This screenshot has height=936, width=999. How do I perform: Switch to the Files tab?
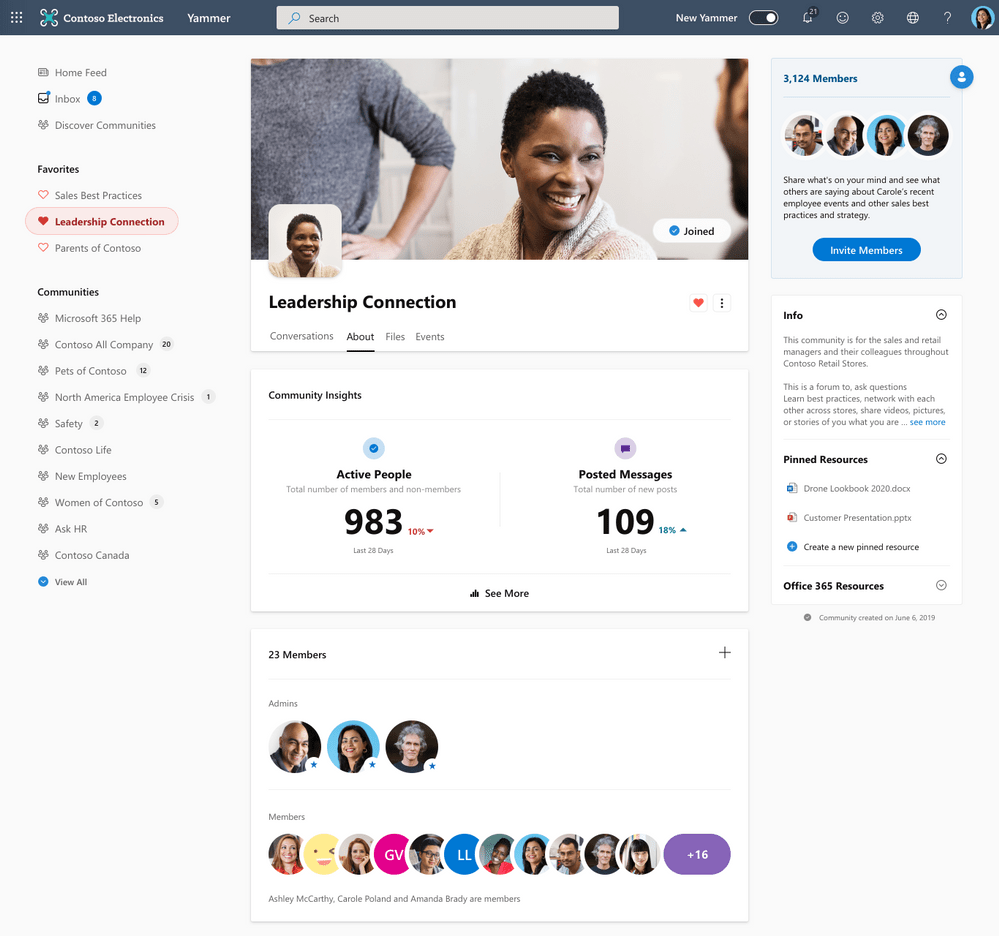pyautogui.click(x=395, y=336)
